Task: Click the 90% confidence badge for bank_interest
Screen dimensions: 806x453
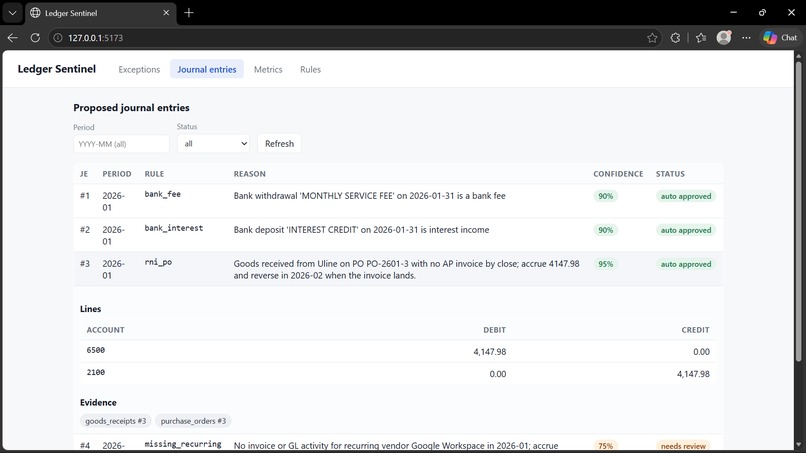Action: (606, 230)
